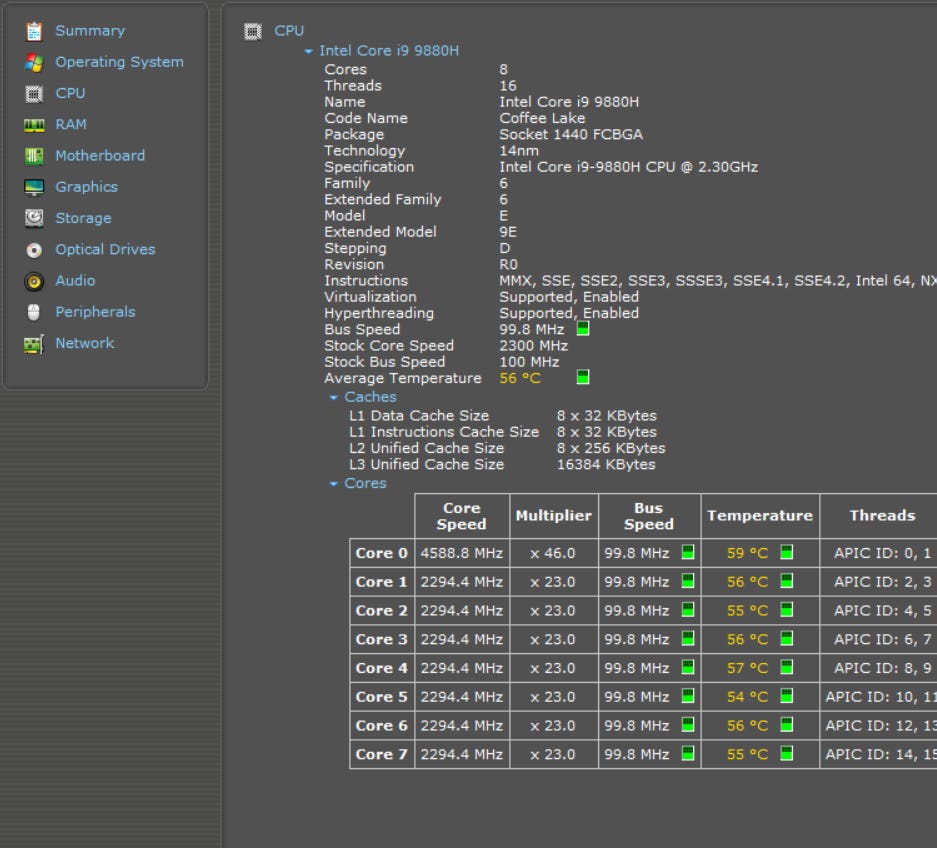This screenshot has height=848, width=937.
Task: Collapse the Intel Core i9 9880H section
Action: pos(309,51)
